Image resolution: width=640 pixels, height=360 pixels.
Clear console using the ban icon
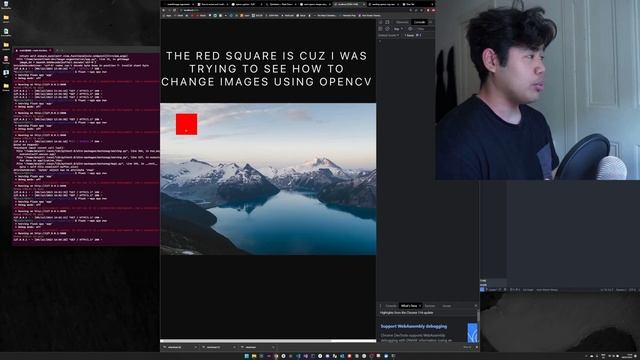tap(387, 29)
